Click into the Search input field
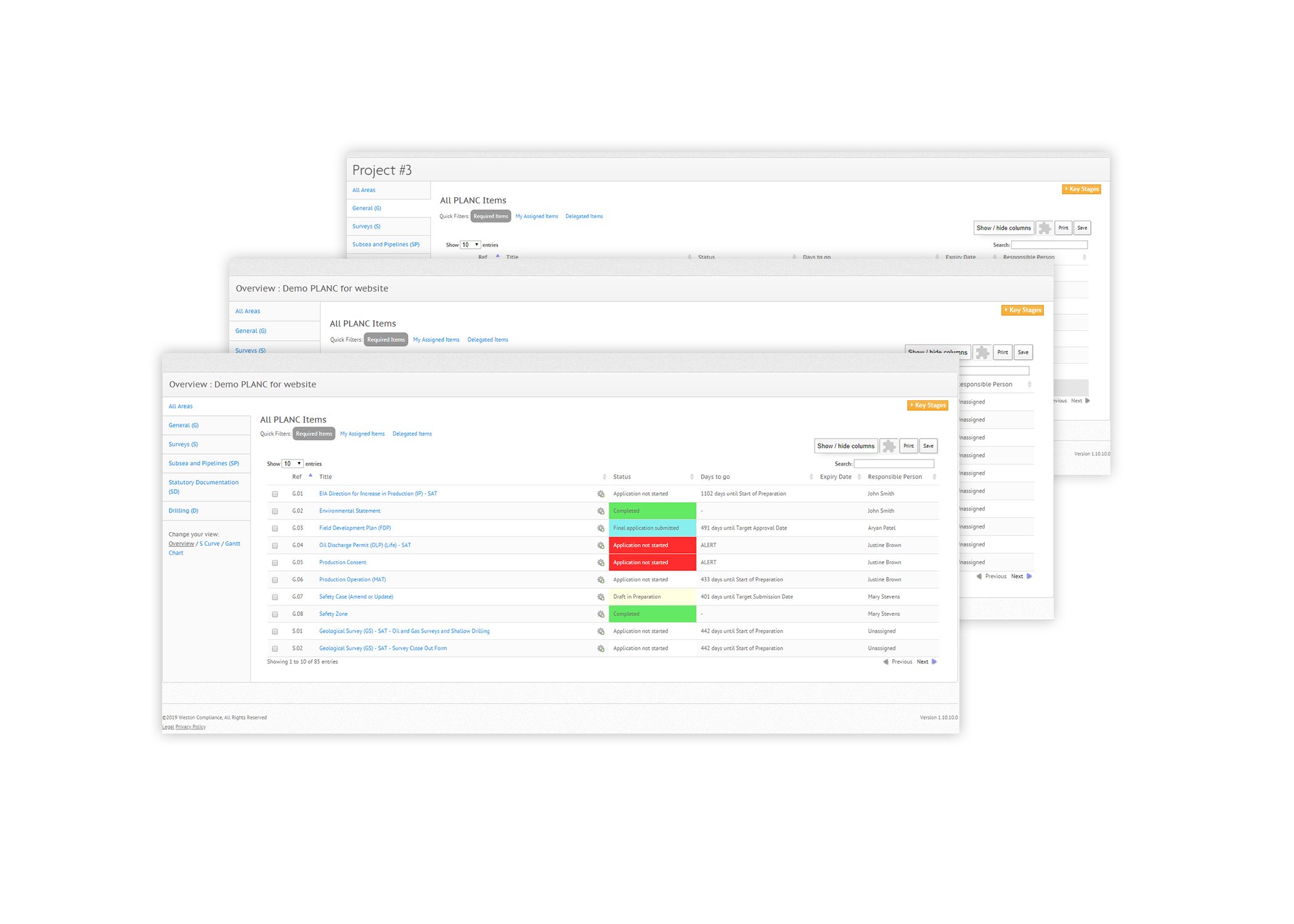 (893, 464)
